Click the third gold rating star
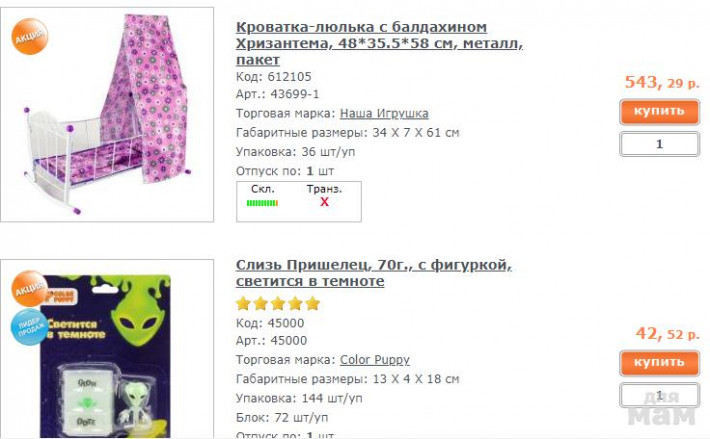This screenshot has height=439, width=710. click(278, 303)
